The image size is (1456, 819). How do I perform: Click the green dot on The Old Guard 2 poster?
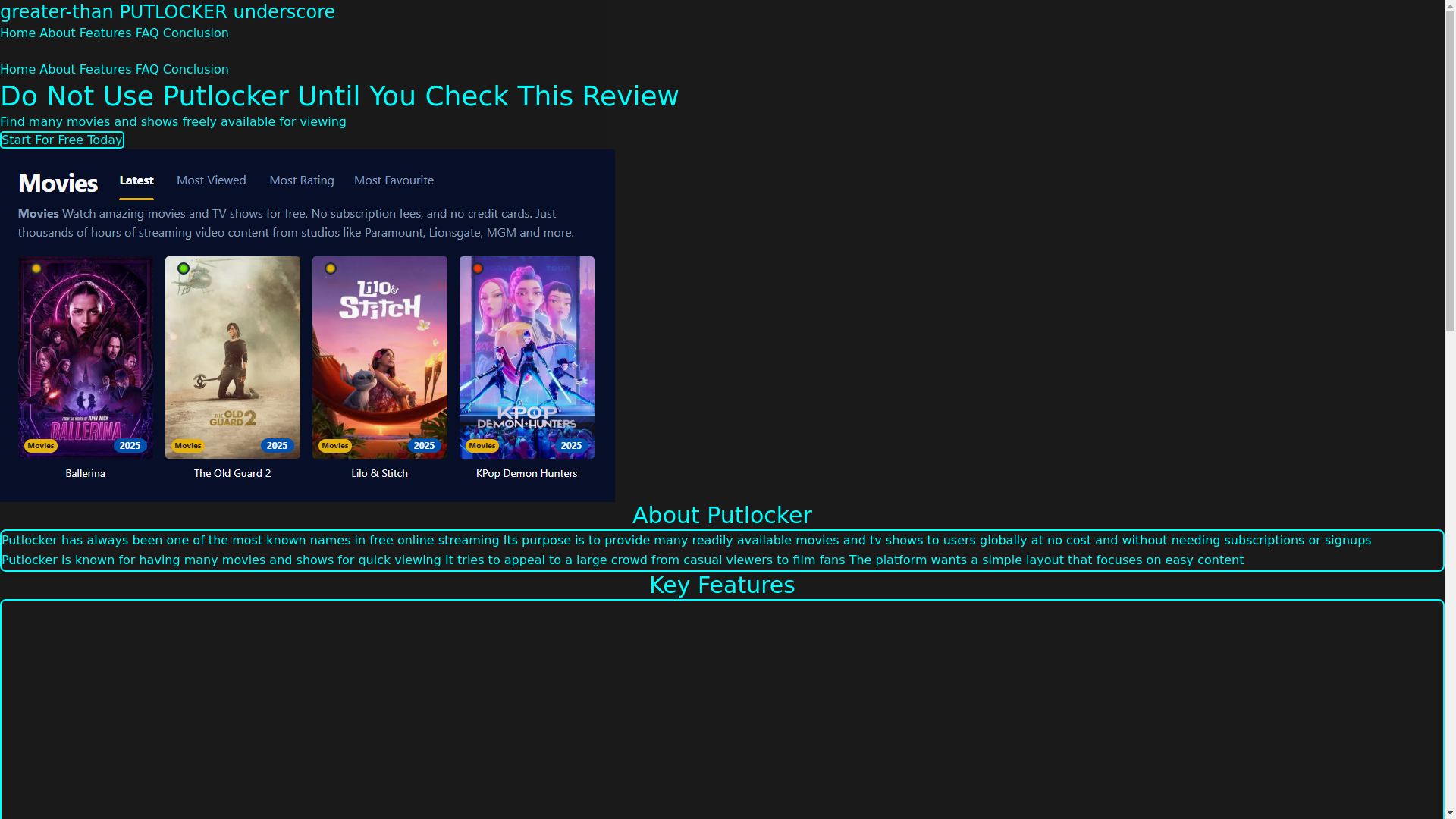(184, 268)
